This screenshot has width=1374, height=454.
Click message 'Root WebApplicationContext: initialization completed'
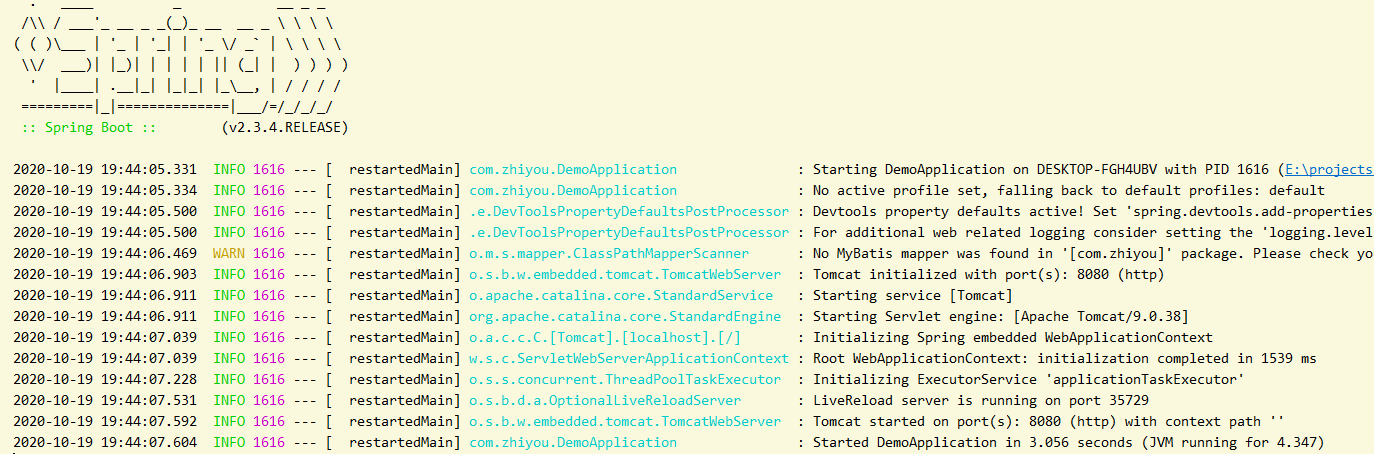[x=1065, y=359]
